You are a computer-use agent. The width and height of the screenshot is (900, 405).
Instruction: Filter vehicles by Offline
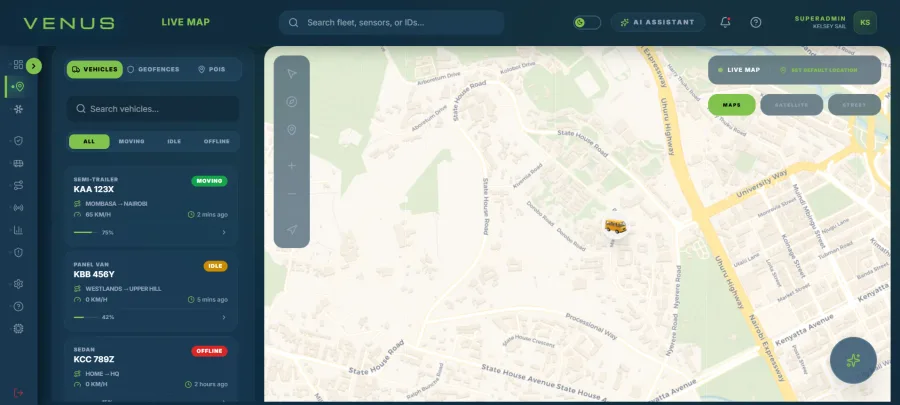click(x=216, y=141)
